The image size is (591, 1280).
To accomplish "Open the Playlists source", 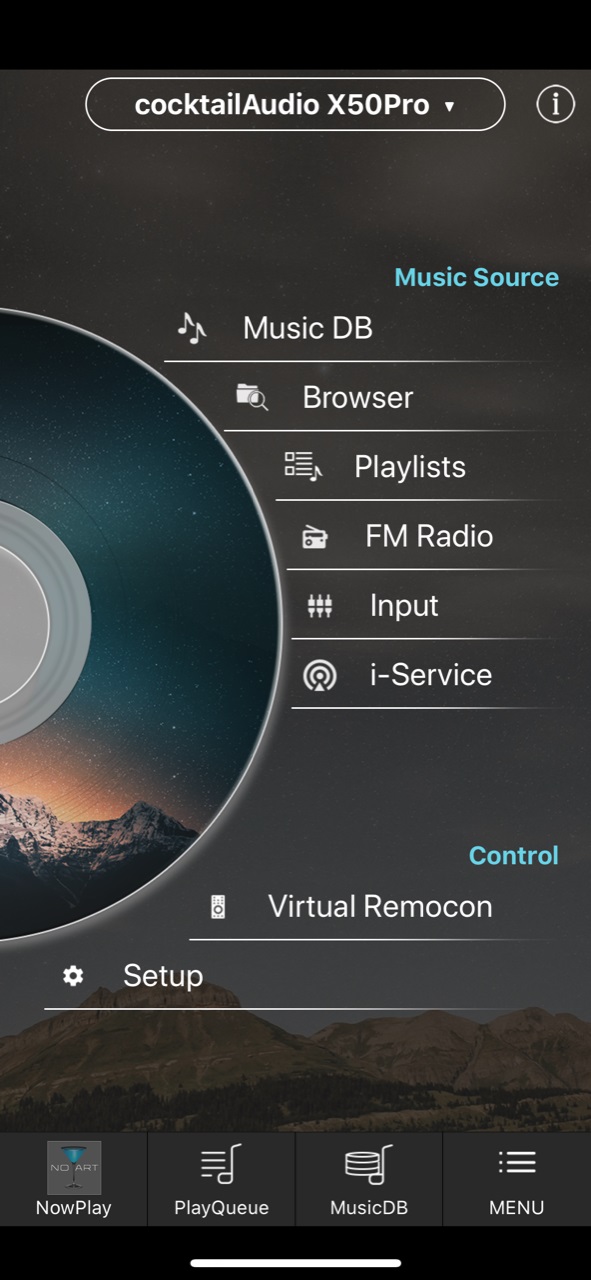I will tap(410, 467).
